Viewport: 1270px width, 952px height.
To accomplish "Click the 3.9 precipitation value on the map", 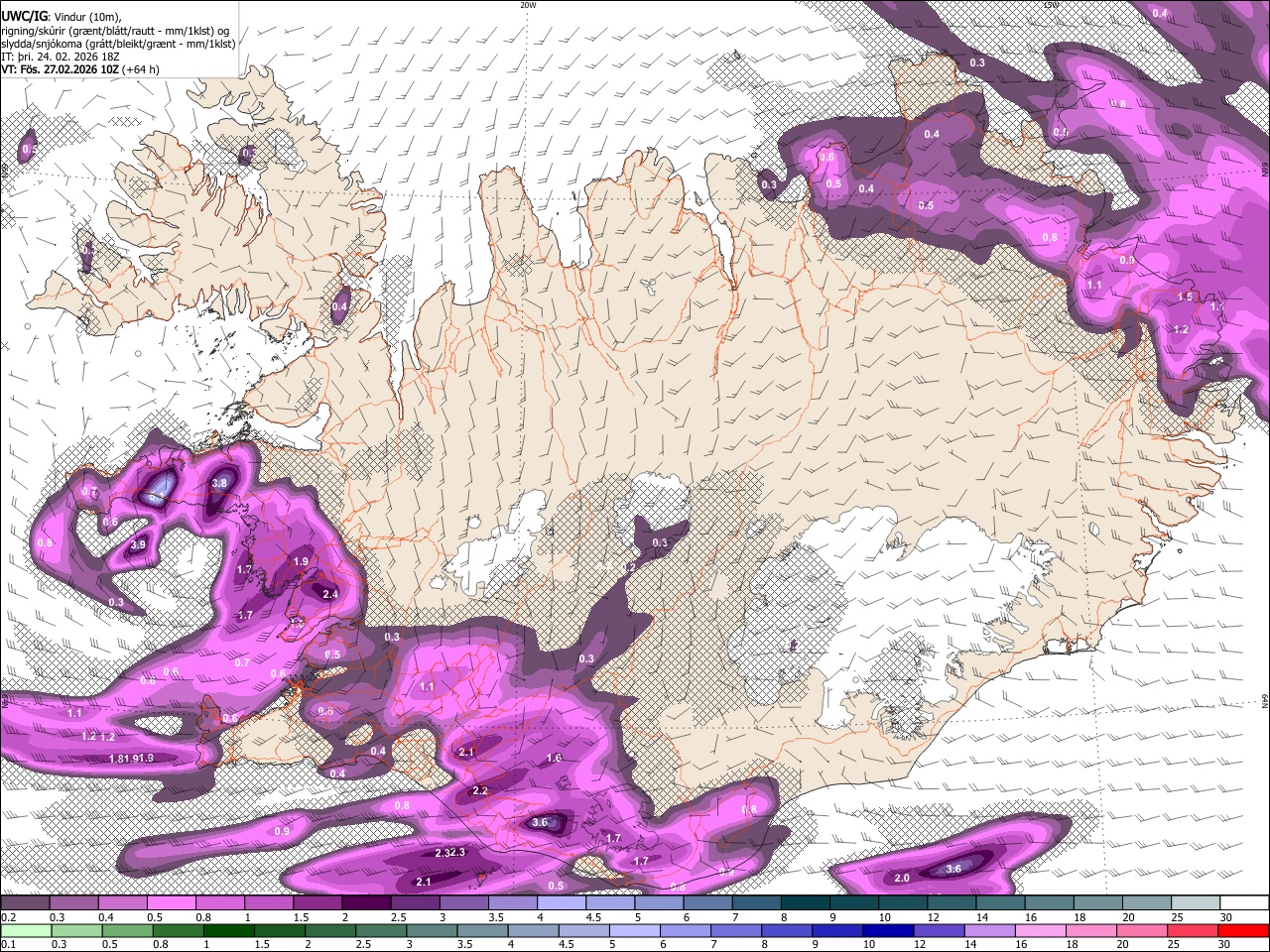I will pyautogui.click(x=138, y=544).
